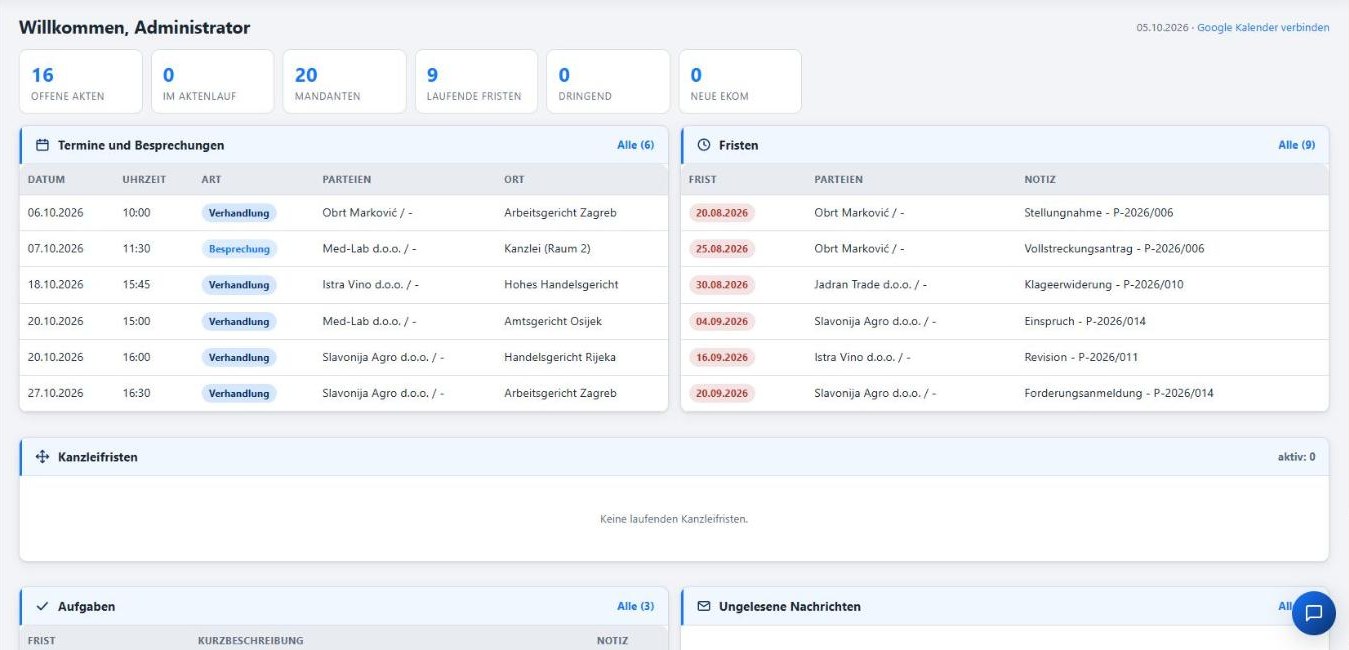Image resolution: width=1349 pixels, height=650 pixels.
Task: Click Vollstreckungsantrag - P-2026/006 note
Action: coord(1114,249)
